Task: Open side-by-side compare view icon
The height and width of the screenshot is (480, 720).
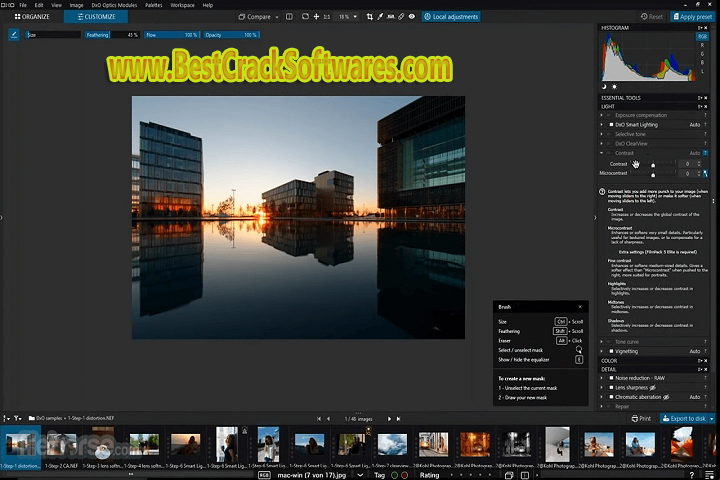Action: (x=289, y=17)
